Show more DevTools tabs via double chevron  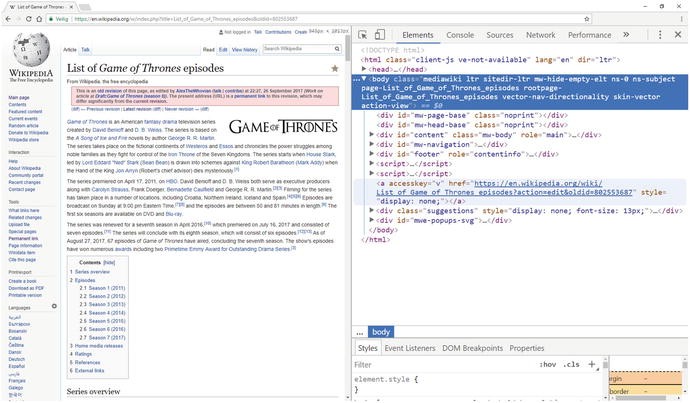pos(626,35)
